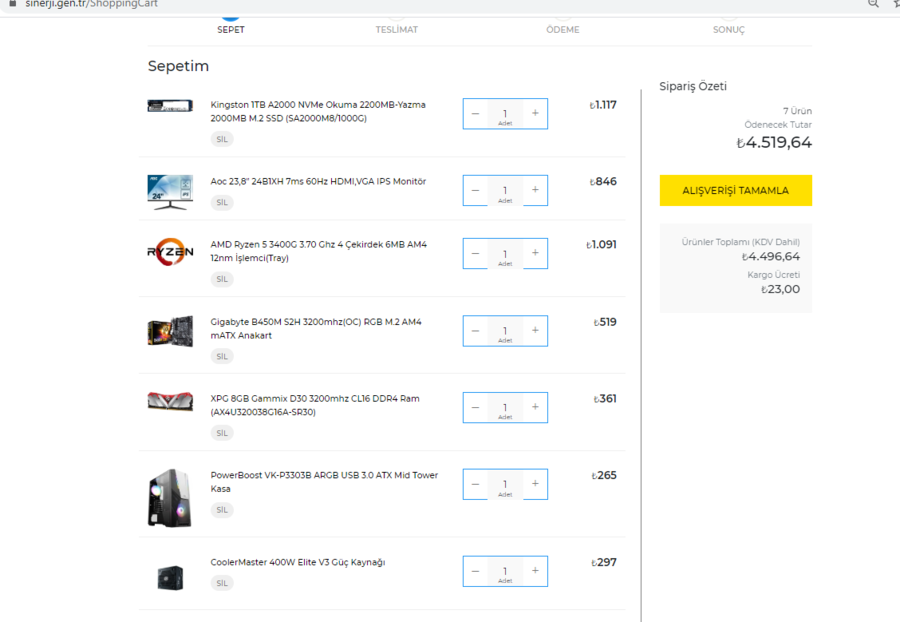Open the PowerBoost case product thumbnail
Image resolution: width=900 pixels, height=622 pixels.
pos(170,498)
